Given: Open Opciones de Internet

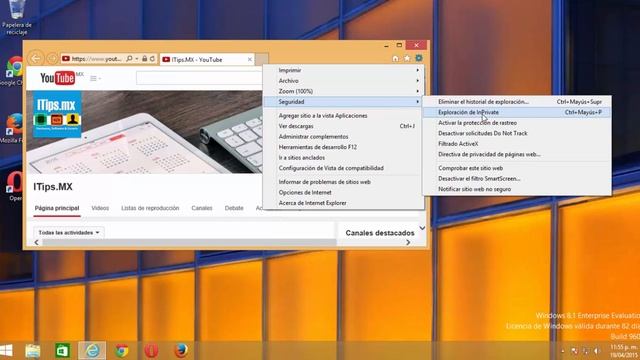Looking at the screenshot, I should pos(344,193).
